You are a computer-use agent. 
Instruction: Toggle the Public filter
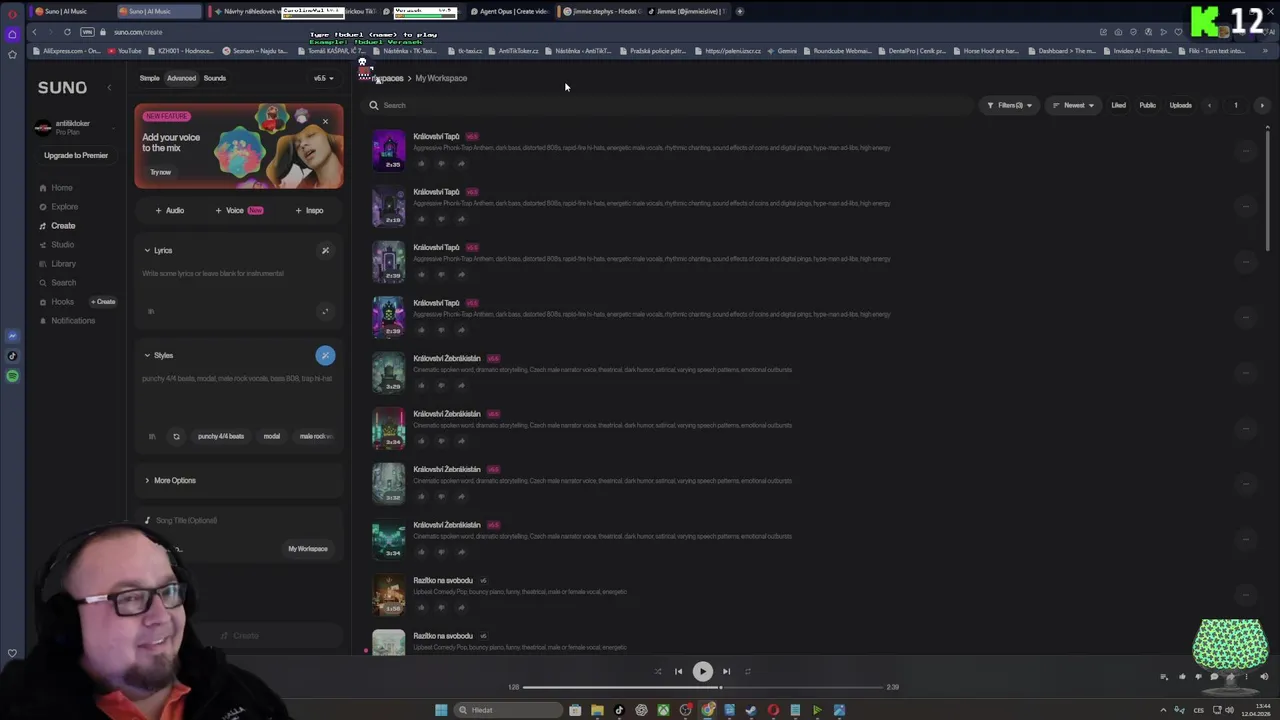pyautogui.click(x=1147, y=105)
